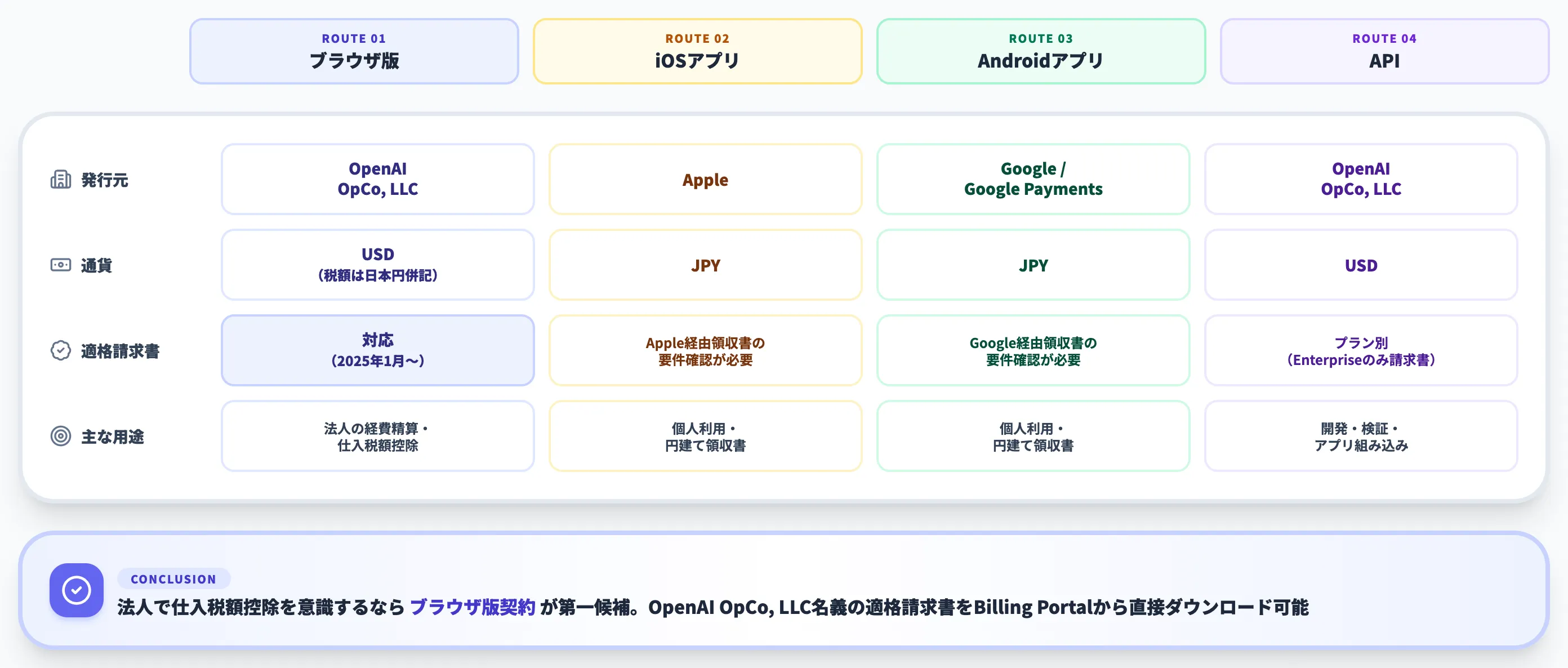
Task: Click the purple checkmark conclusion icon
Action: (77, 590)
